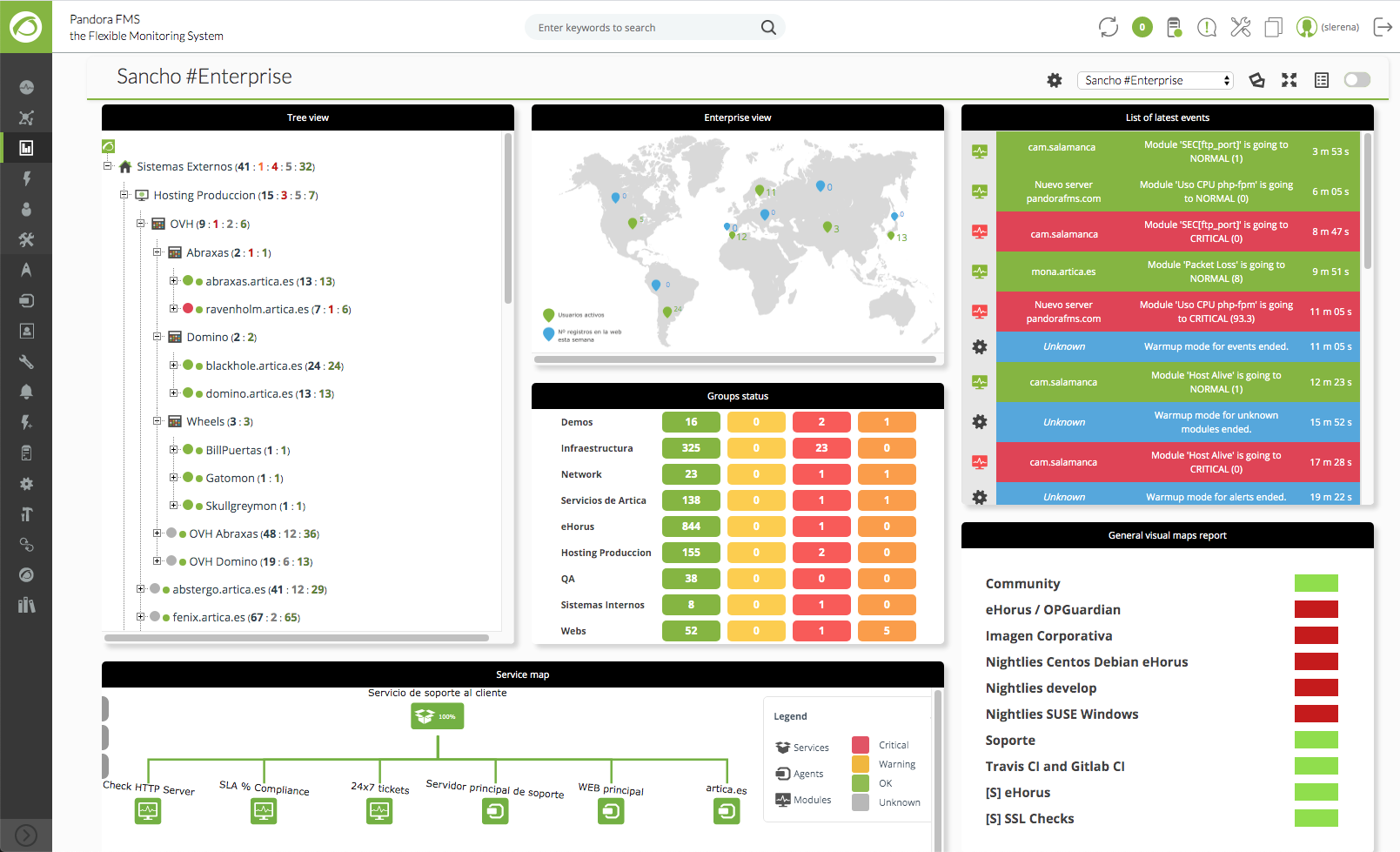This screenshot has width=1400, height=852.
Task: Open the Alerts bell sidebar icon
Action: click(26, 392)
